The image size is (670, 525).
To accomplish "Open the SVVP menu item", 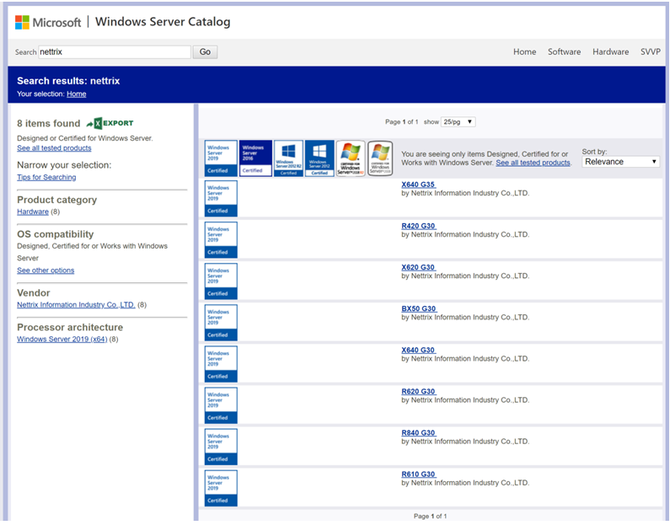I will click(650, 52).
